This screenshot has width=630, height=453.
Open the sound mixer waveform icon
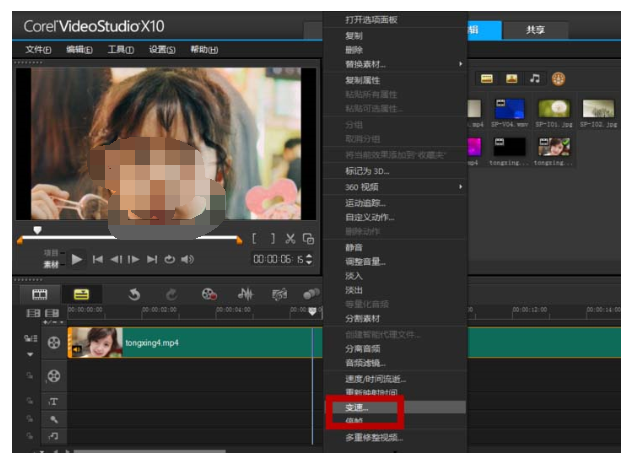point(245,295)
